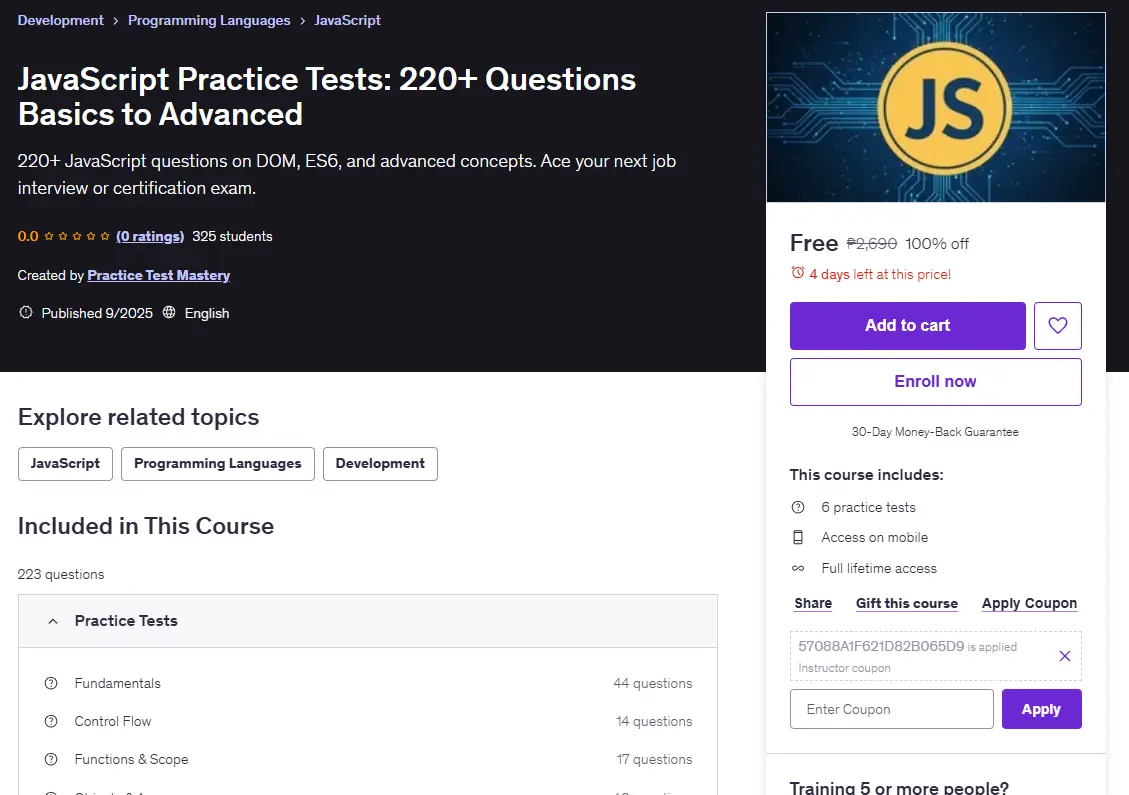Focus the Enter Coupon field
The image size is (1129, 795).
891,709
